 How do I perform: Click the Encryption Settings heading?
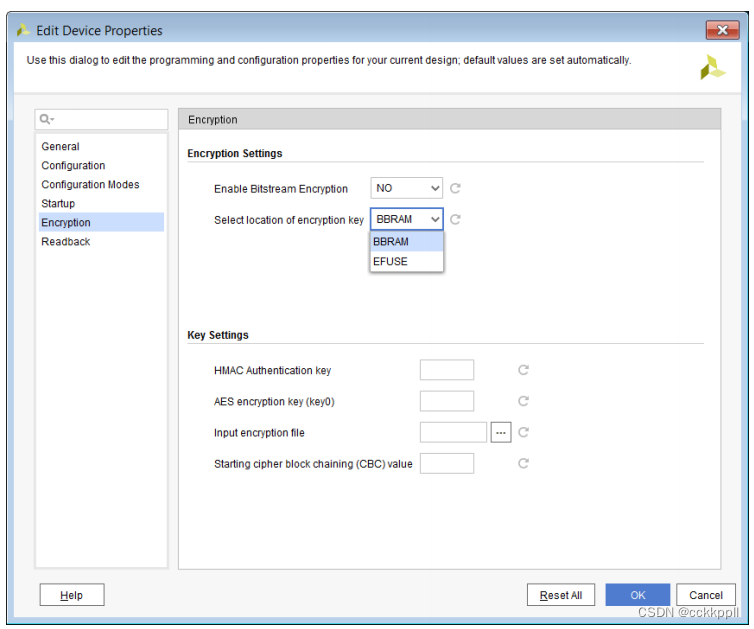[x=235, y=153]
